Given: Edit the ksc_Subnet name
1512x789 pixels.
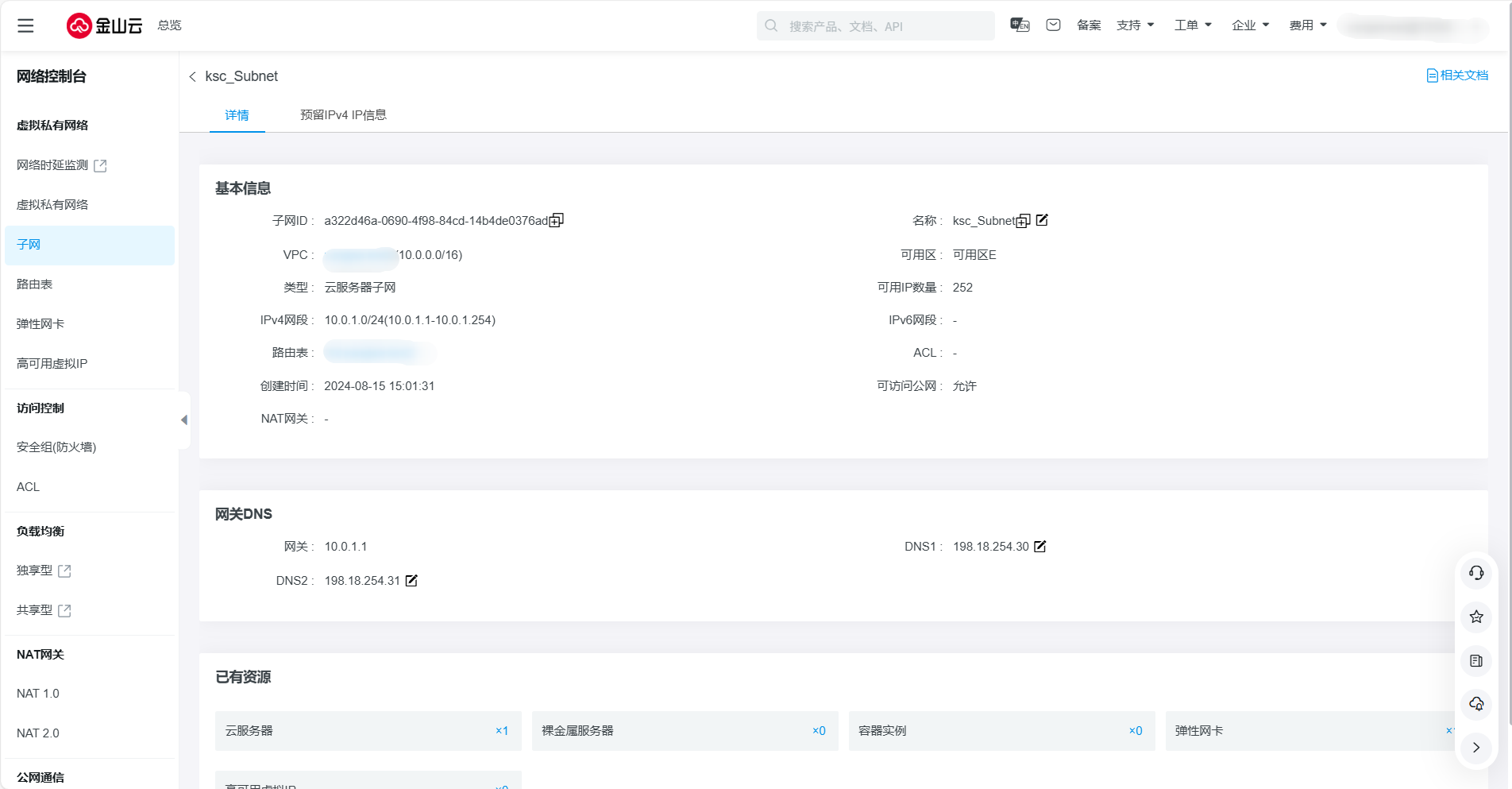Looking at the screenshot, I should click(x=1042, y=220).
